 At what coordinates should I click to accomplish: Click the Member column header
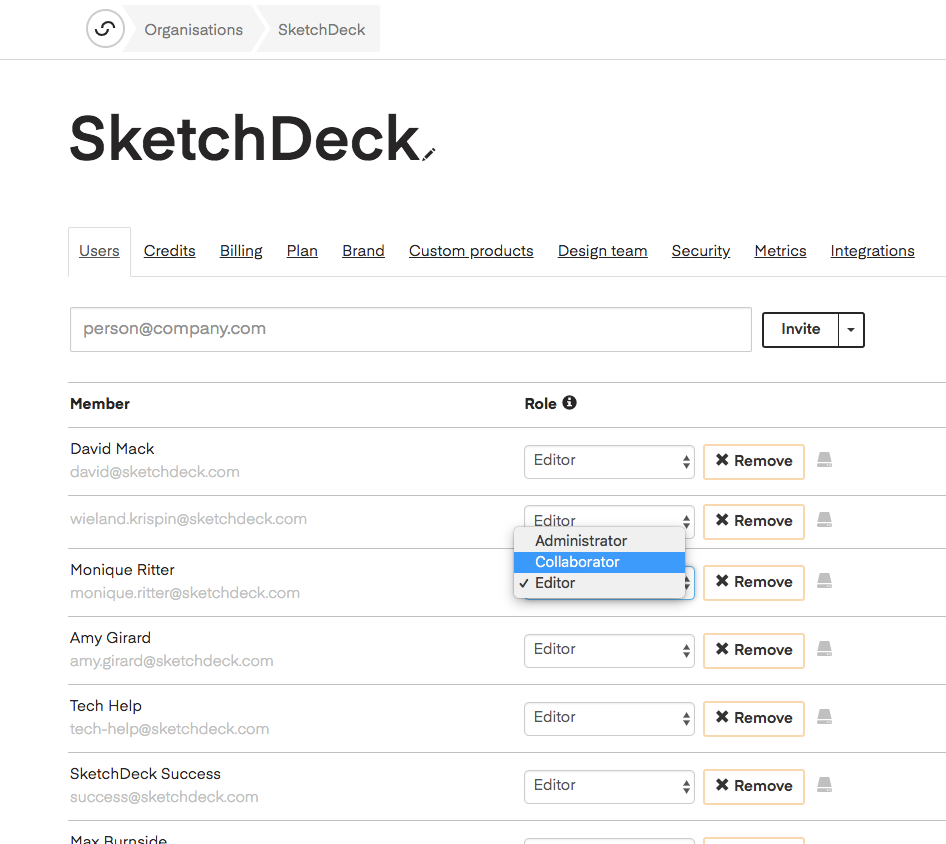[100, 404]
